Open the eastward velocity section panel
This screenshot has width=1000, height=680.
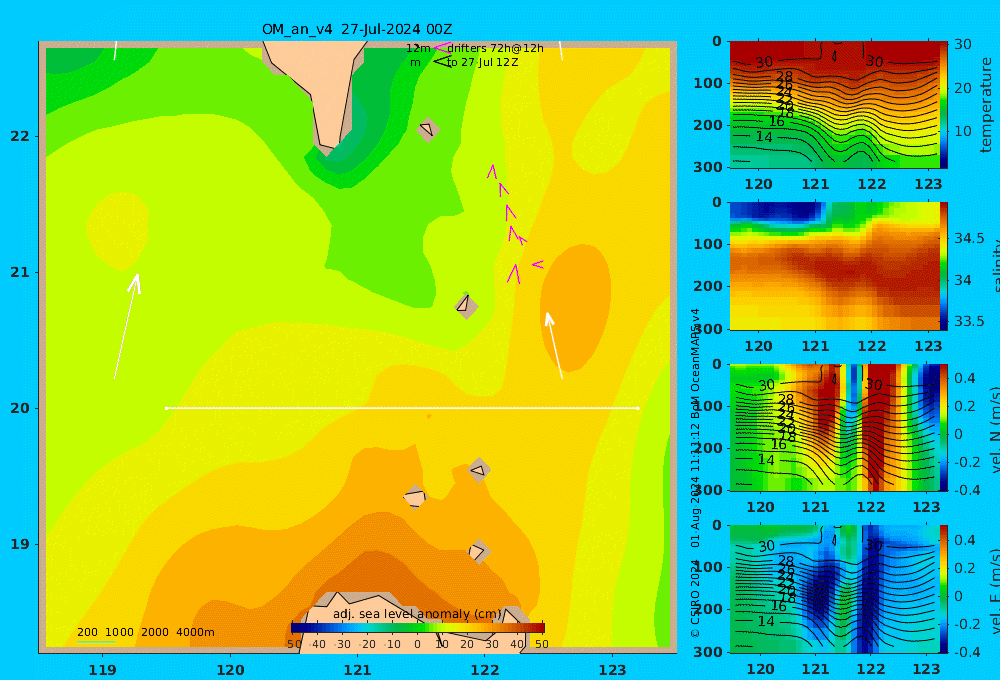(x=834, y=589)
